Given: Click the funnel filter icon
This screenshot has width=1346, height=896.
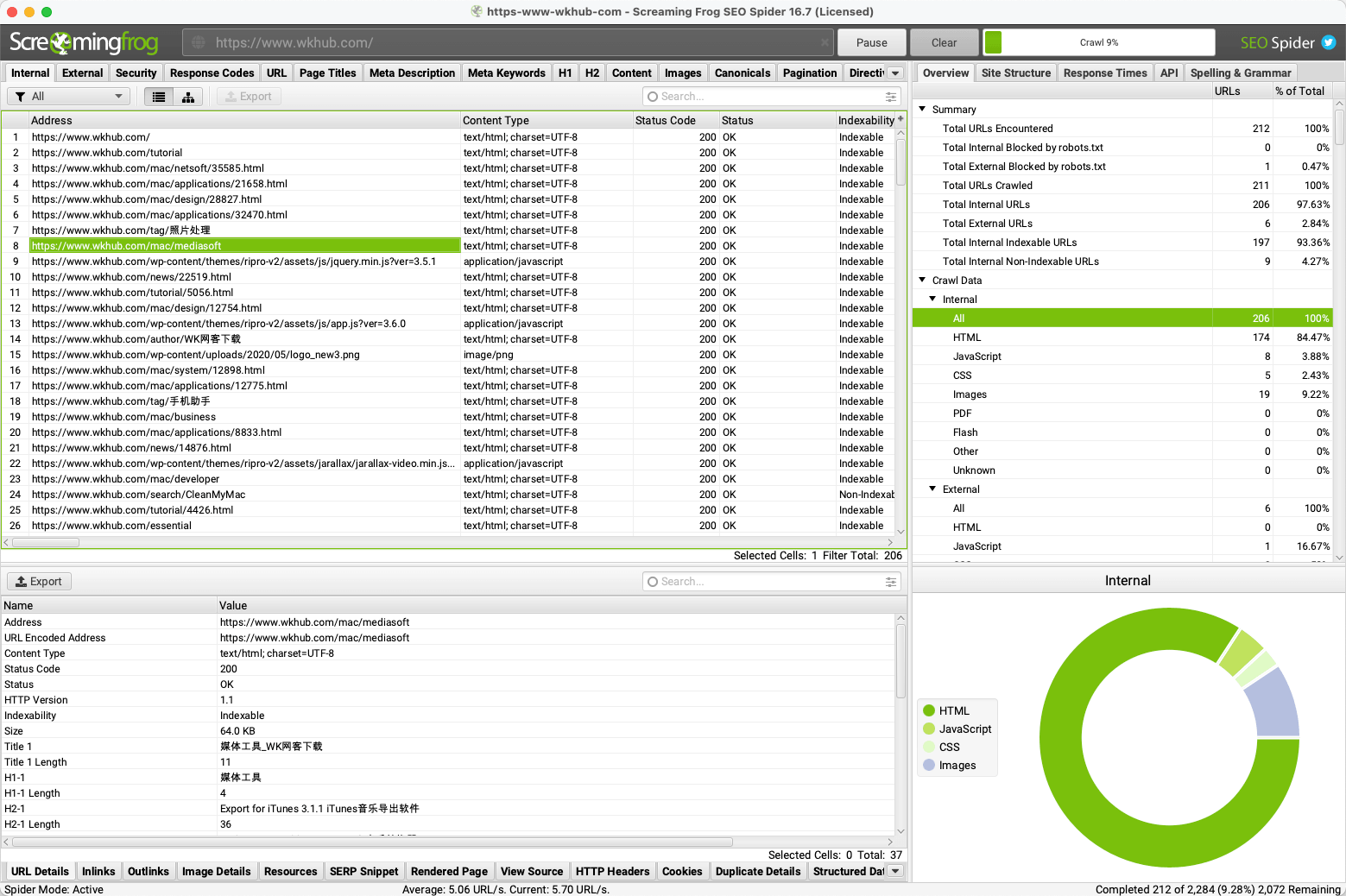Looking at the screenshot, I should [21, 97].
